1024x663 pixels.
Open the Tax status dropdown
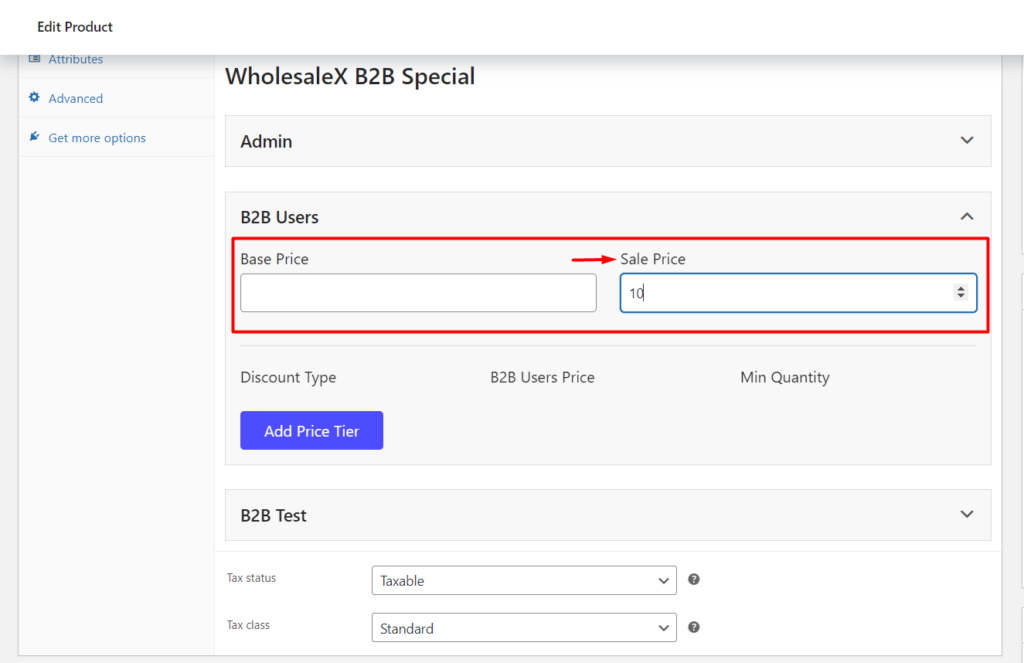pyautogui.click(x=524, y=580)
